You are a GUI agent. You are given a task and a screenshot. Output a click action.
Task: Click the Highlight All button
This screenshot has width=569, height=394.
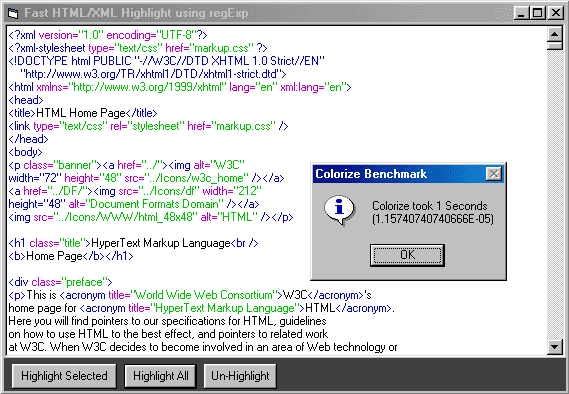click(x=160, y=376)
